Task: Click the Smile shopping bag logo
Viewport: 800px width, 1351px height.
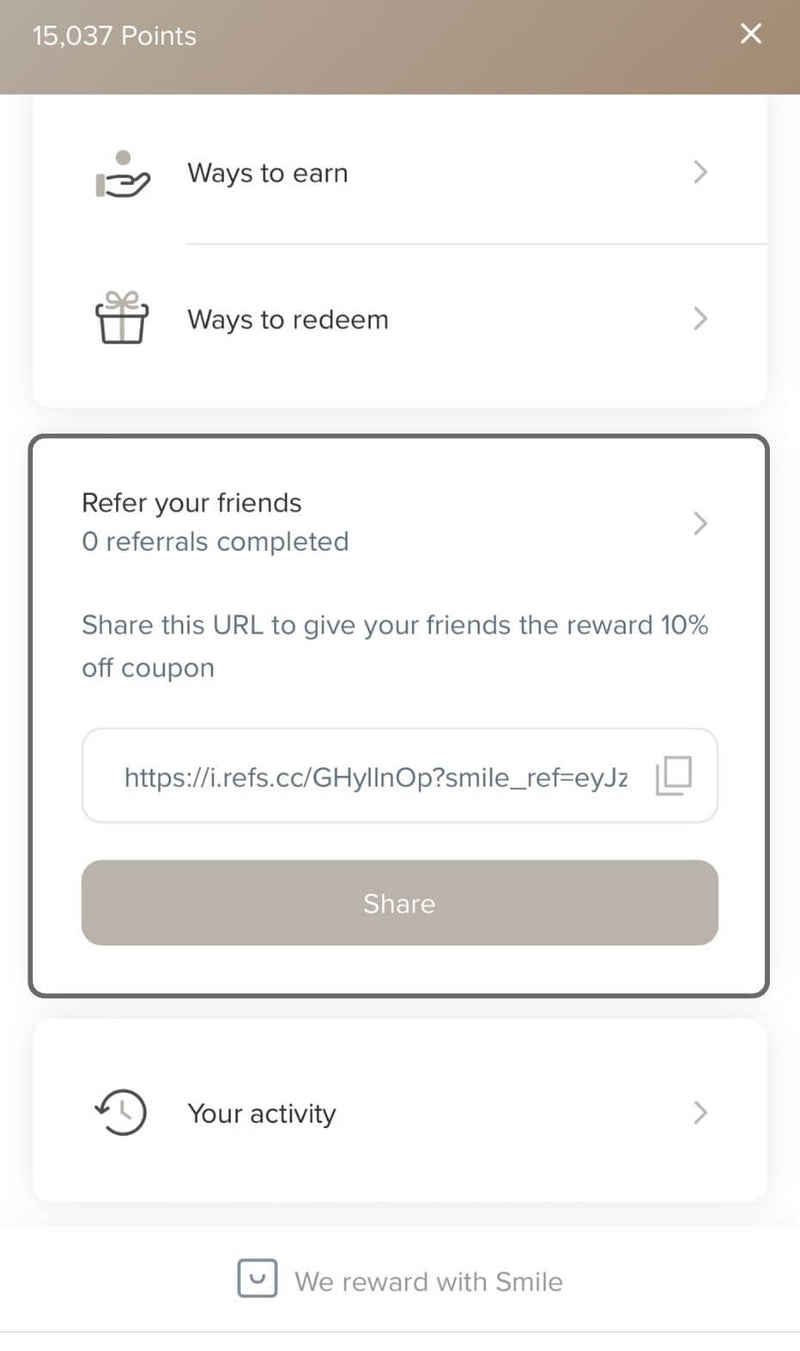Action: click(x=258, y=1279)
